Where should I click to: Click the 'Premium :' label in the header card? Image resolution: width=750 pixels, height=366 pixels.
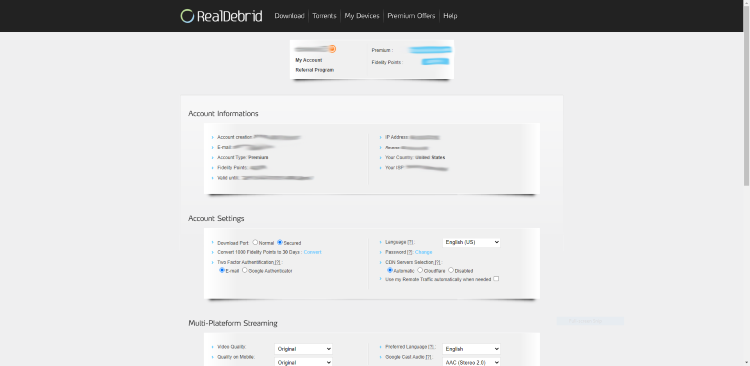382,50
